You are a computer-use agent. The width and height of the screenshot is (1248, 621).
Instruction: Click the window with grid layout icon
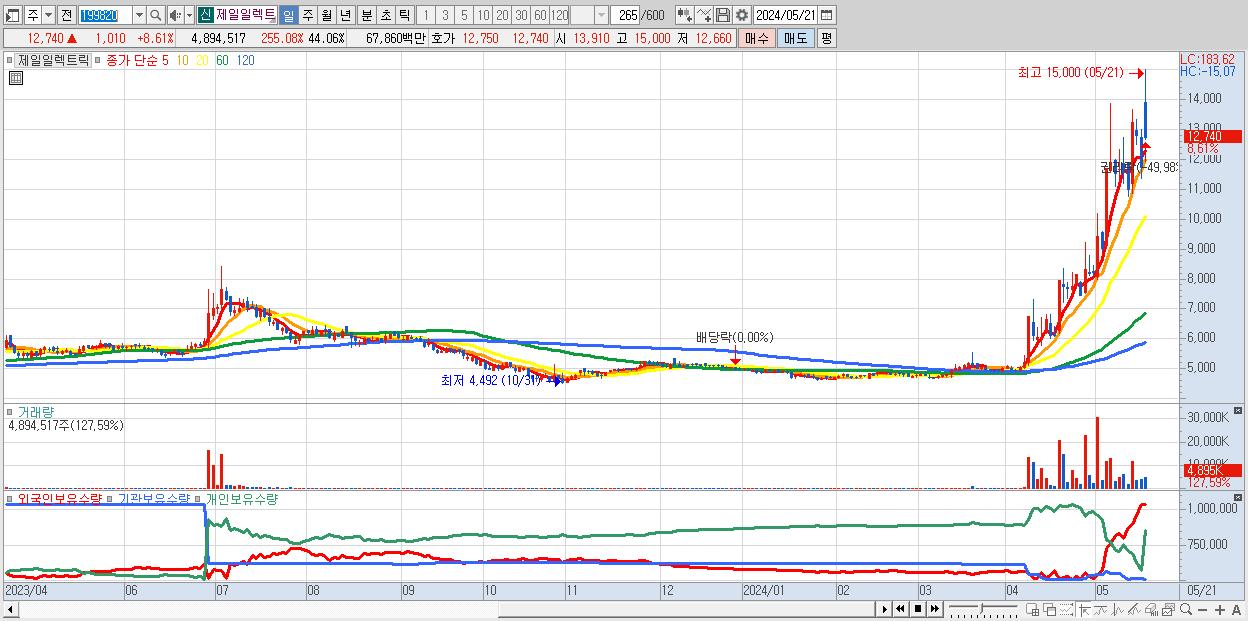tap(1033, 609)
